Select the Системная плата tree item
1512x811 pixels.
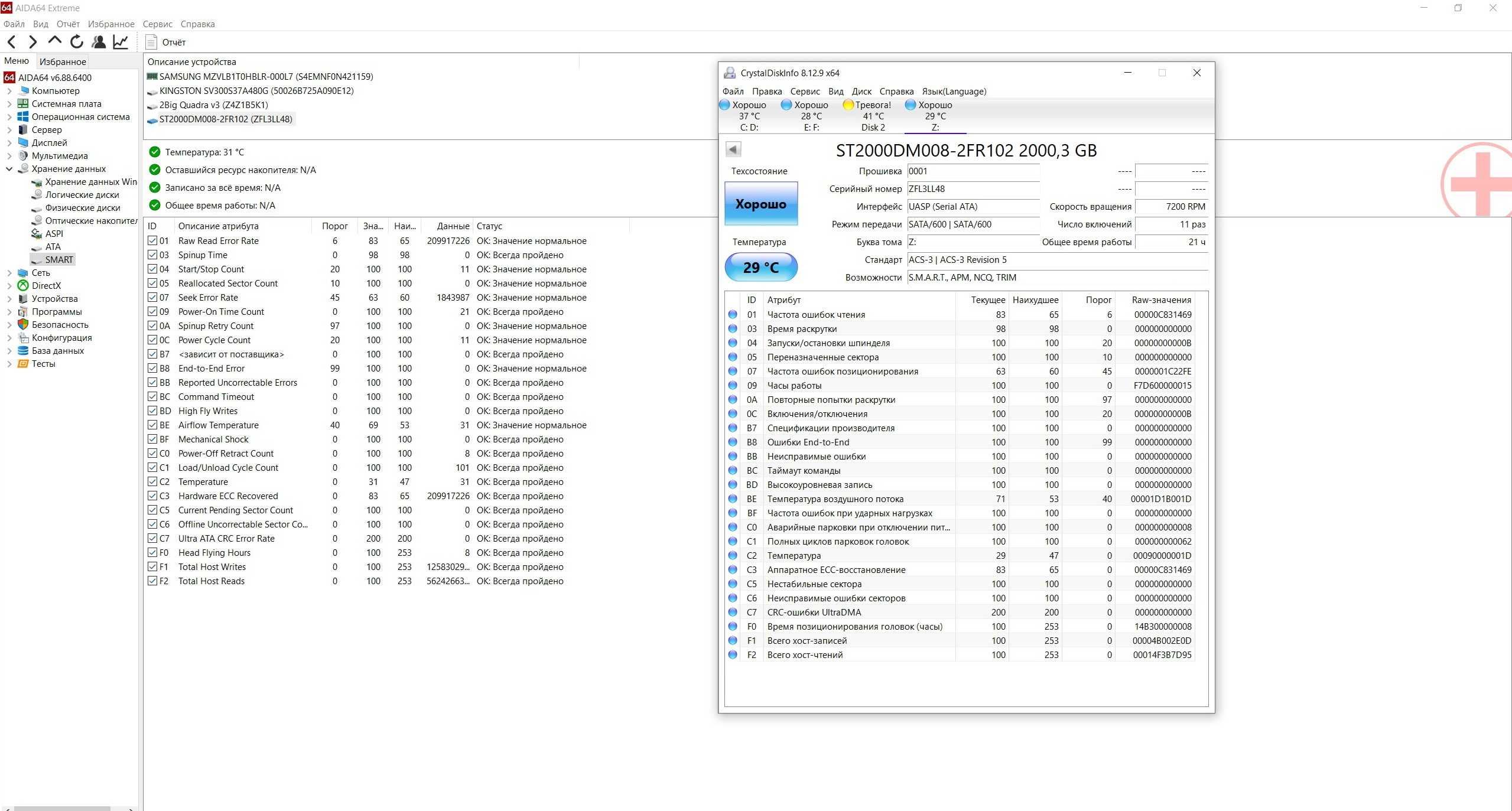[x=66, y=103]
